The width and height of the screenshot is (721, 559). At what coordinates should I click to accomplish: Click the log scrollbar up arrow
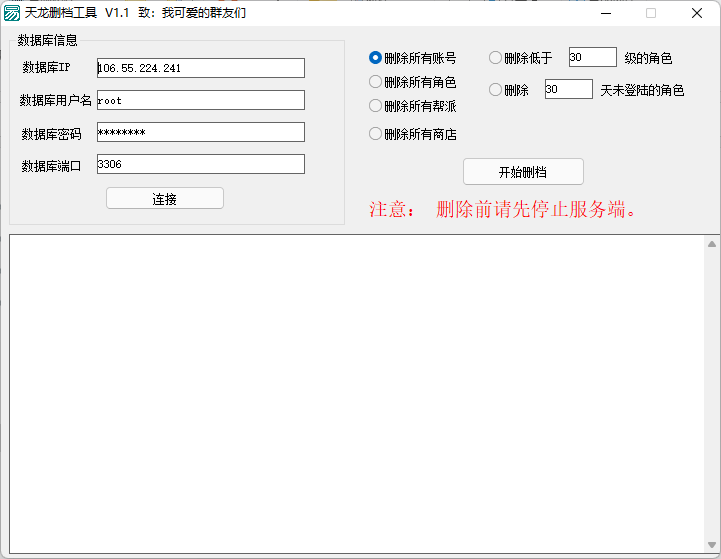(711, 244)
